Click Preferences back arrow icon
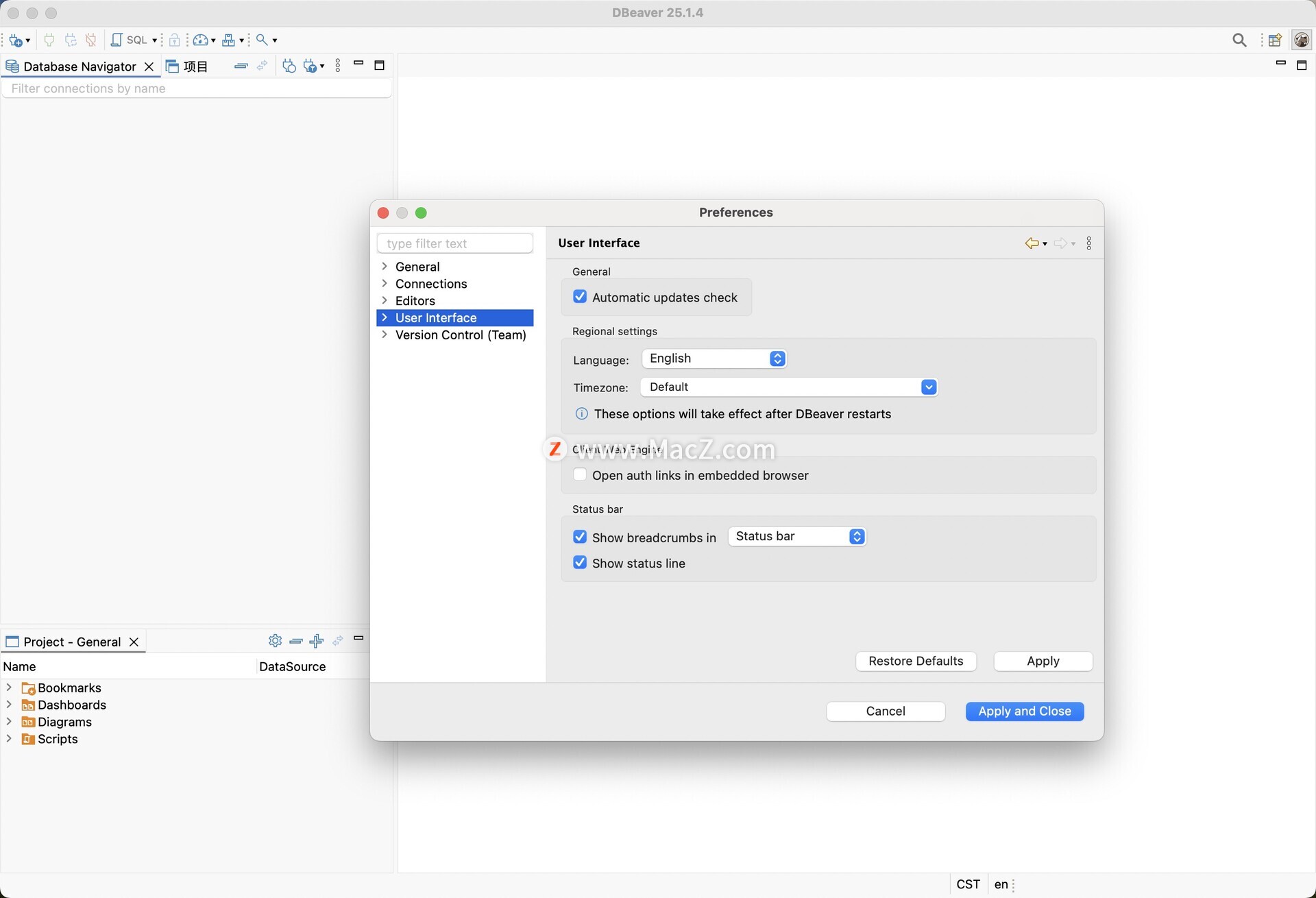 click(x=1032, y=243)
